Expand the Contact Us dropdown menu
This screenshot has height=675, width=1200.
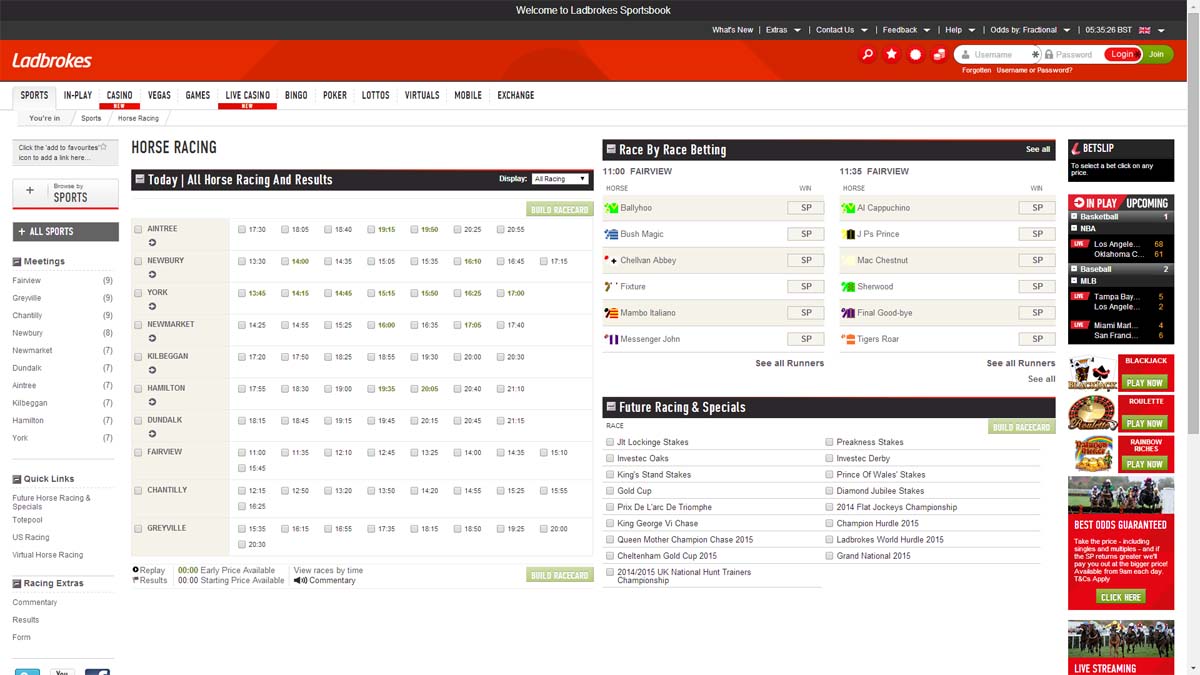[841, 30]
